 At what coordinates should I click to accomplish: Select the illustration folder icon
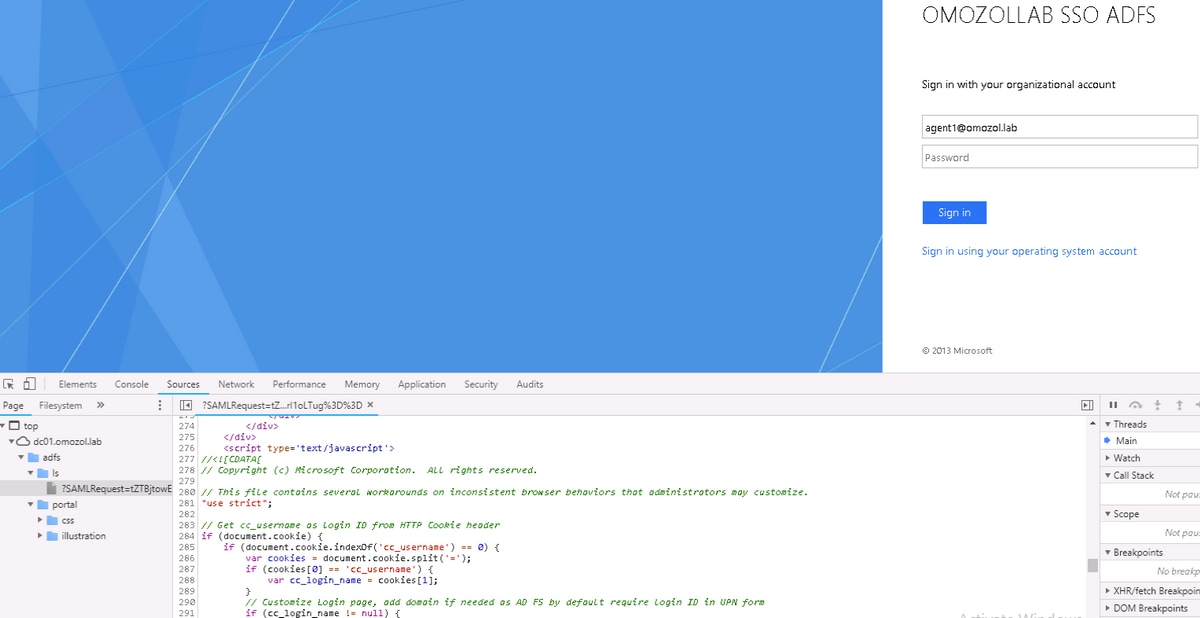tap(52, 536)
